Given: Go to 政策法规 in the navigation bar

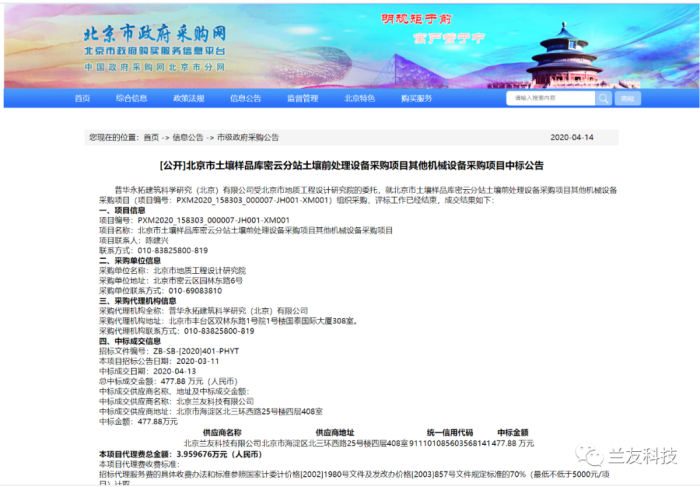Looking at the screenshot, I should pos(188,99).
